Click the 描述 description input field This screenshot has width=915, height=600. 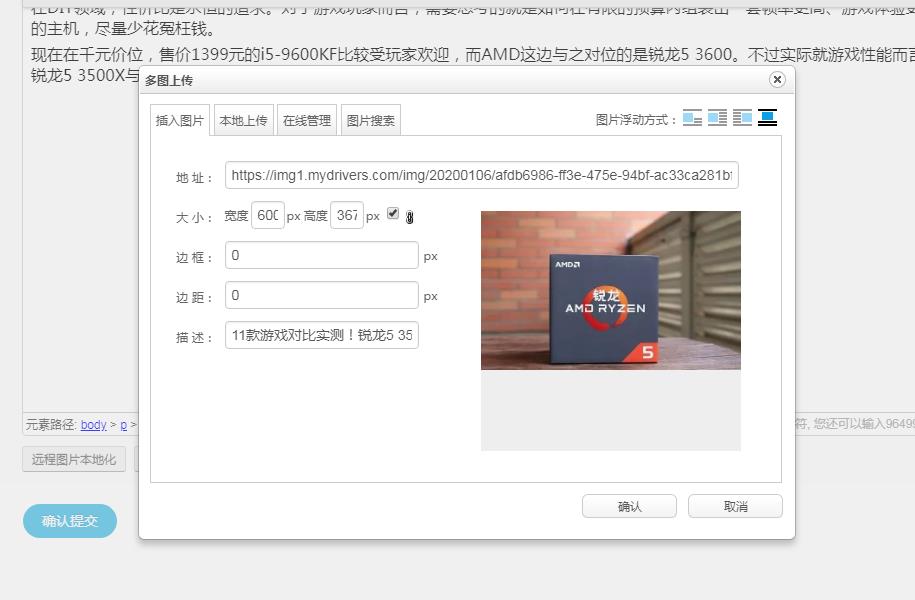tap(322, 335)
